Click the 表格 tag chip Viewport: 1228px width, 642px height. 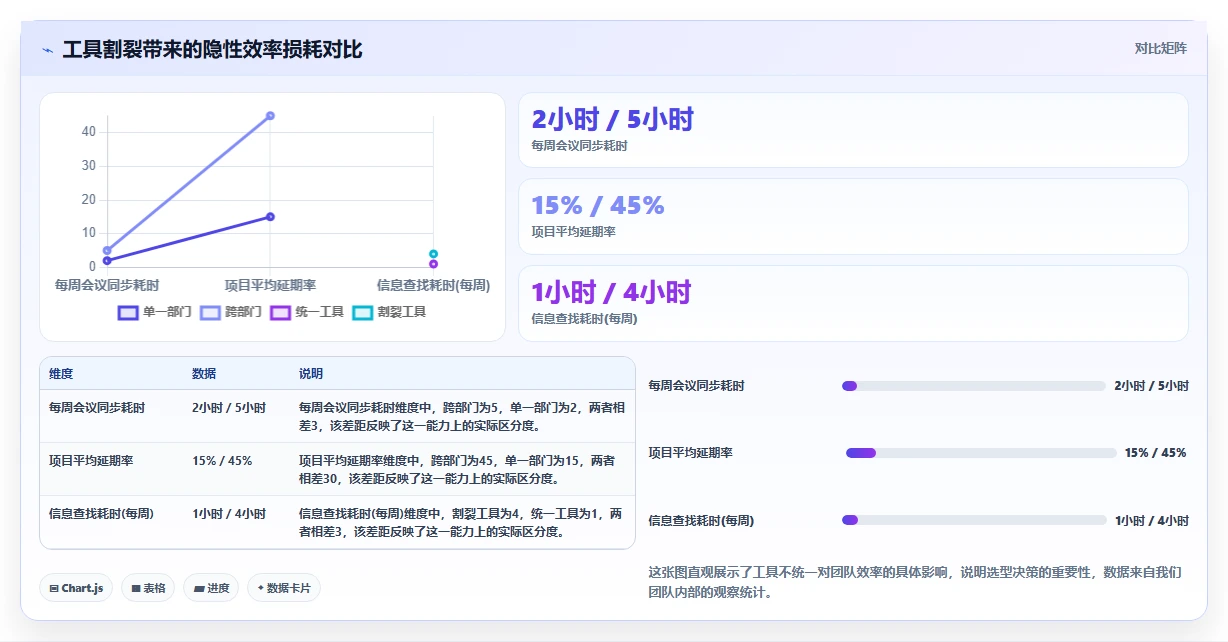(149, 588)
